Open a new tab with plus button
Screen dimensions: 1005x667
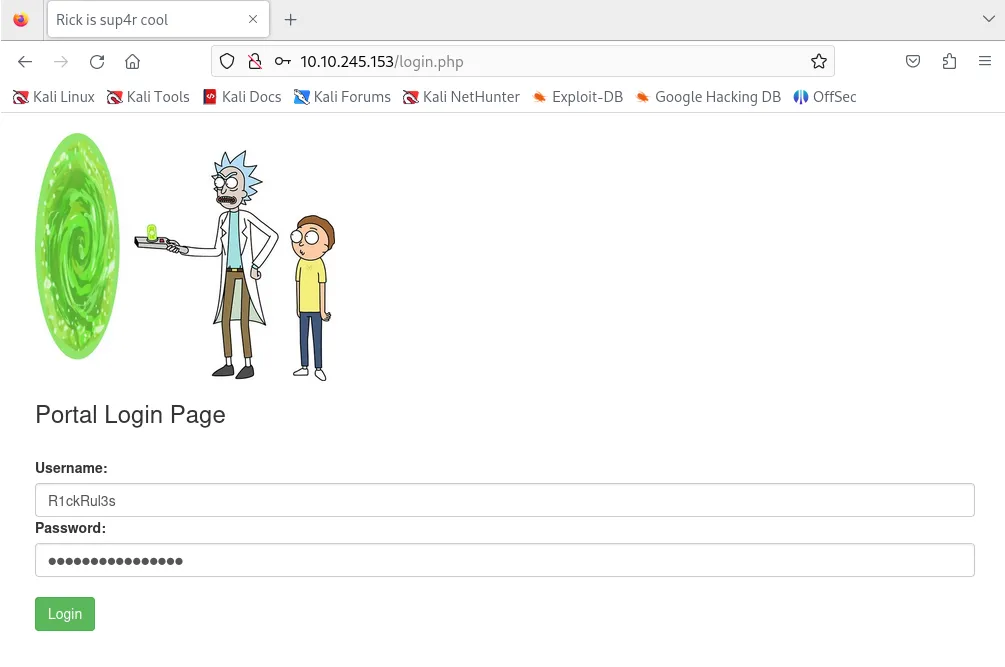coord(290,20)
